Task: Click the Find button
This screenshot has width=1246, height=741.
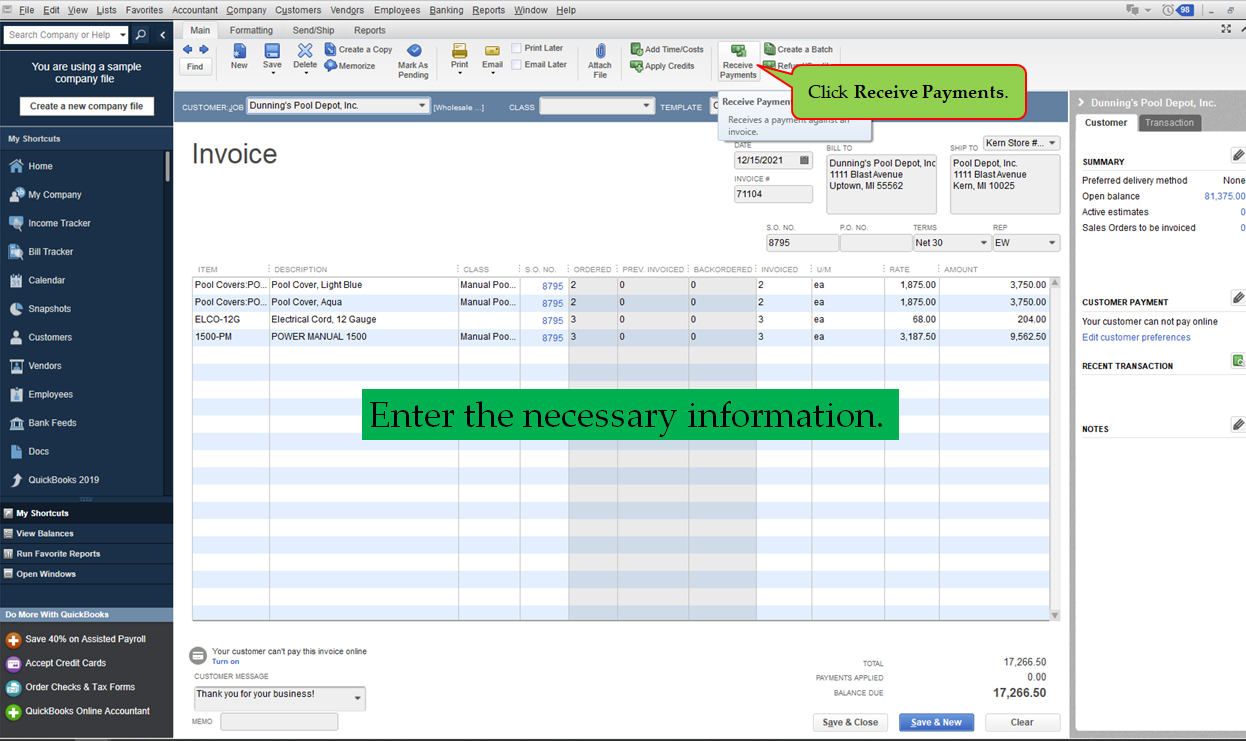Action: [x=195, y=67]
